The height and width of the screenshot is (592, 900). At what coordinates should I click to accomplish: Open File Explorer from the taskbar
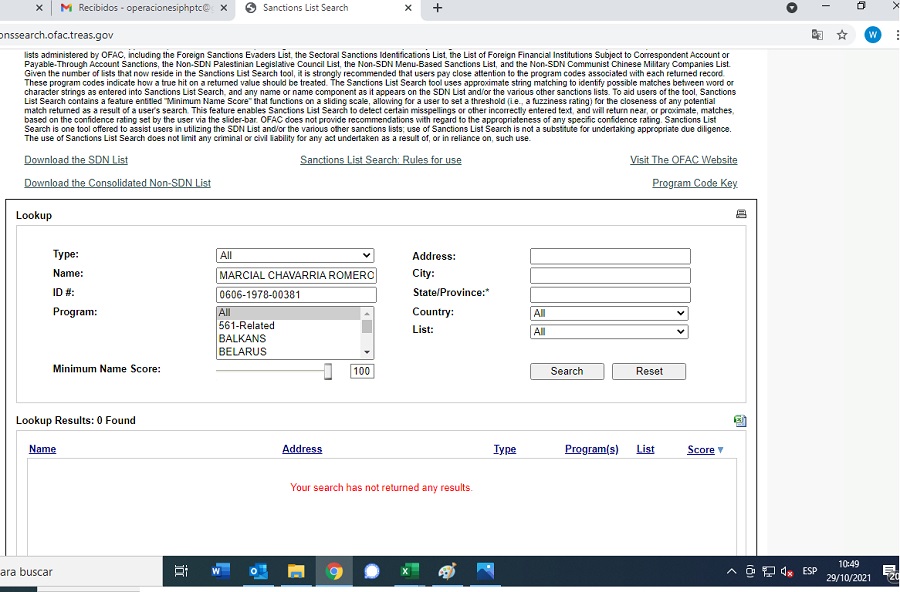pos(296,572)
